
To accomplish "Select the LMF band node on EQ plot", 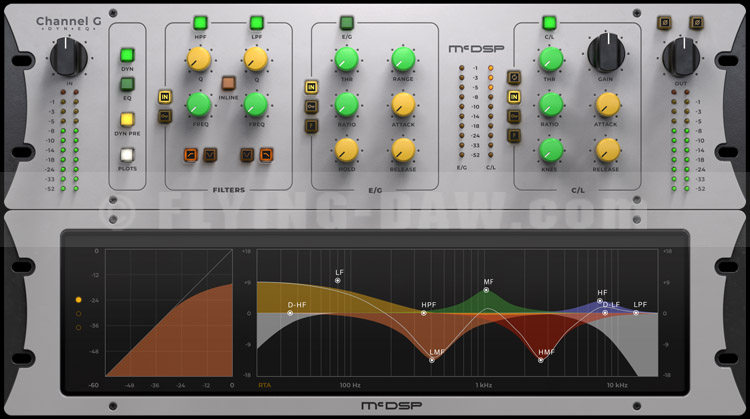I will pyautogui.click(x=432, y=360).
